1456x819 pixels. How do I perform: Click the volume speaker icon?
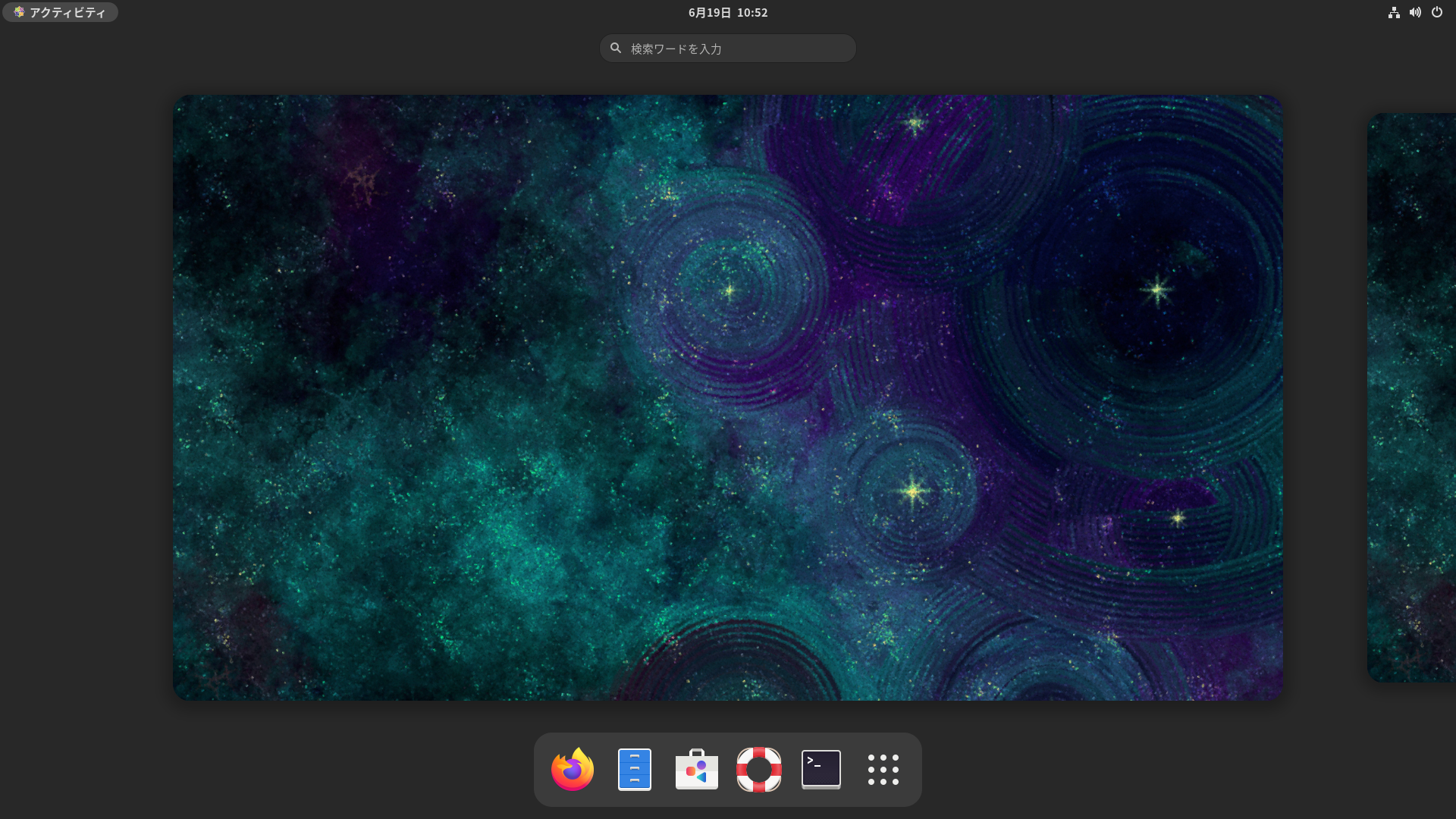(1415, 12)
